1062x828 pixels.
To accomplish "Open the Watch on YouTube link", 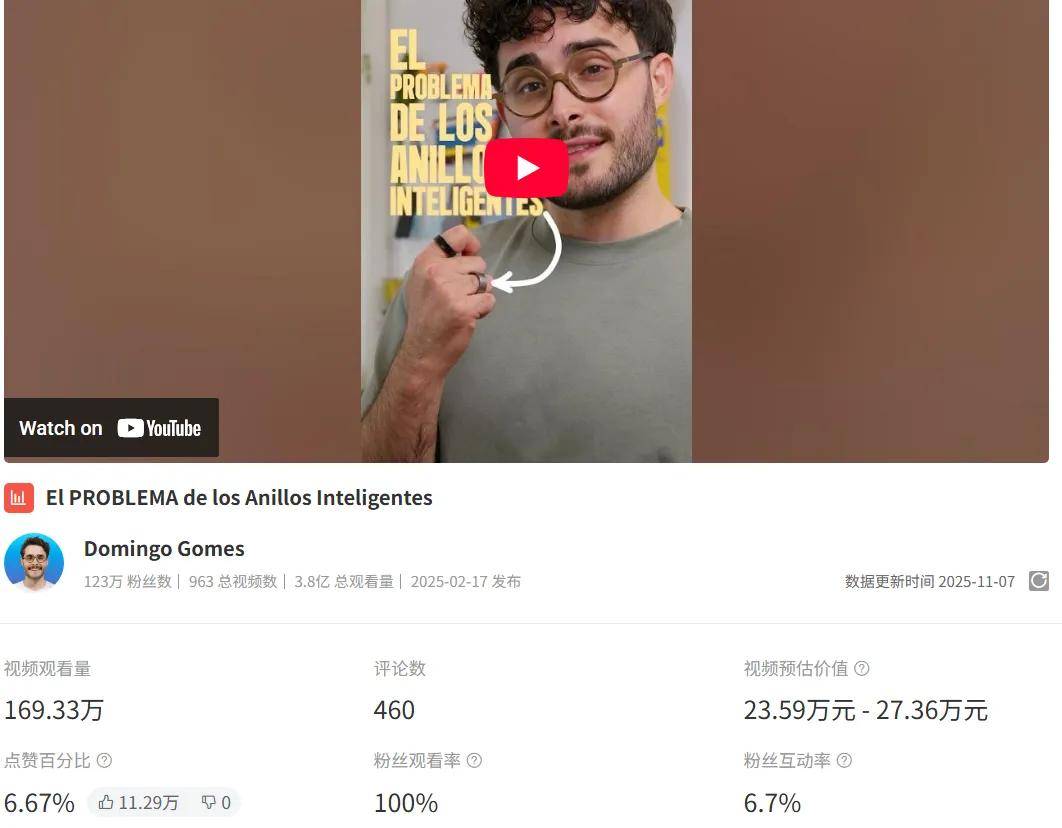I will [x=111, y=427].
